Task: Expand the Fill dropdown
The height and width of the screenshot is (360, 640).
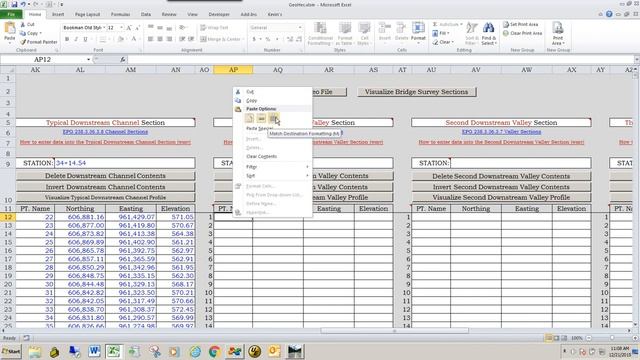Action: click(x=448, y=33)
